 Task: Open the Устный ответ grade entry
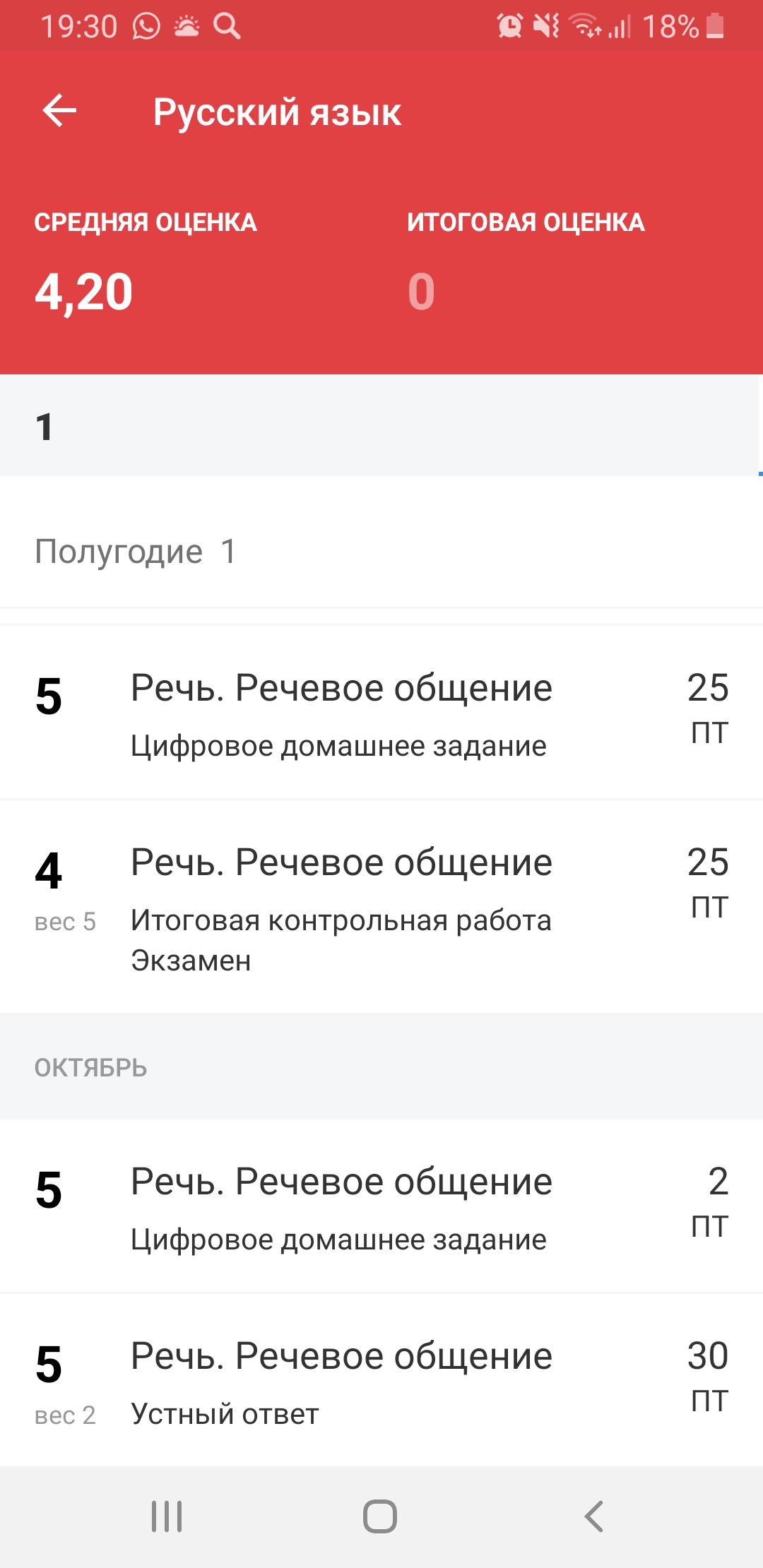point(381,1382)
